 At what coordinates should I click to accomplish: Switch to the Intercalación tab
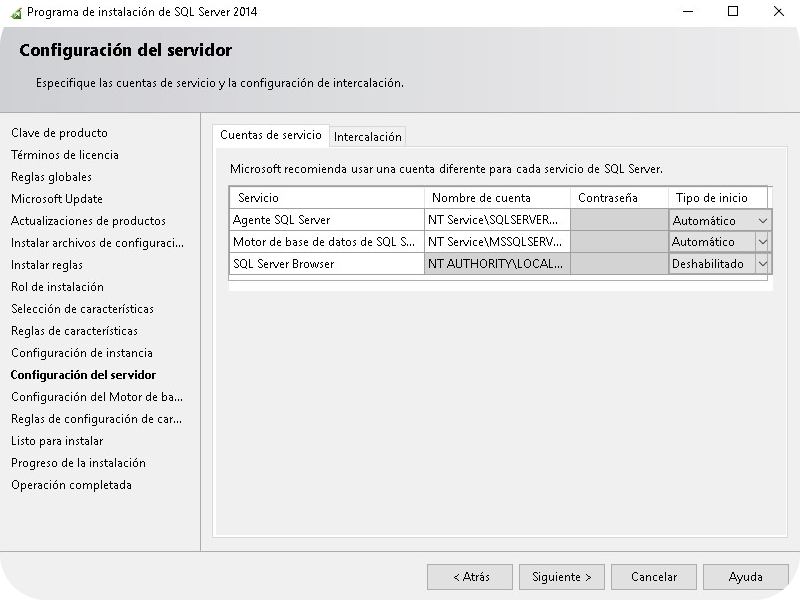368,135
